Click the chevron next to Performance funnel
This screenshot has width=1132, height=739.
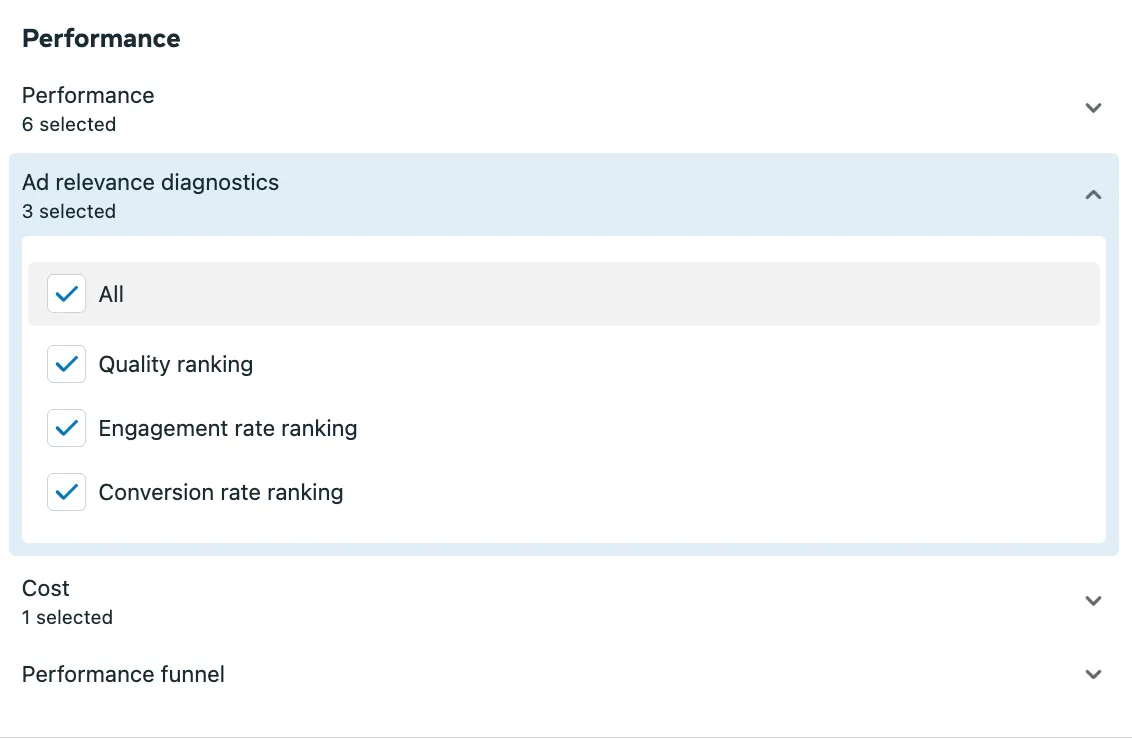[x=1093, y=674]
